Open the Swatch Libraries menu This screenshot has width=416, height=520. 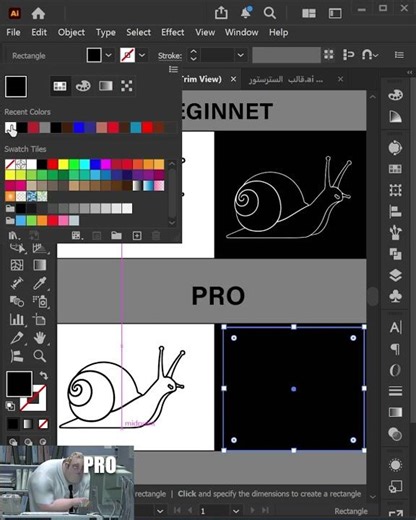pyautogui.click(x=13, y=236)
